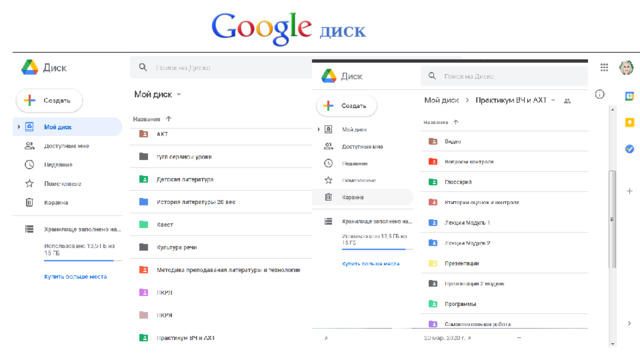Select Недавние in right window sidebar

(x=363, y=163)
